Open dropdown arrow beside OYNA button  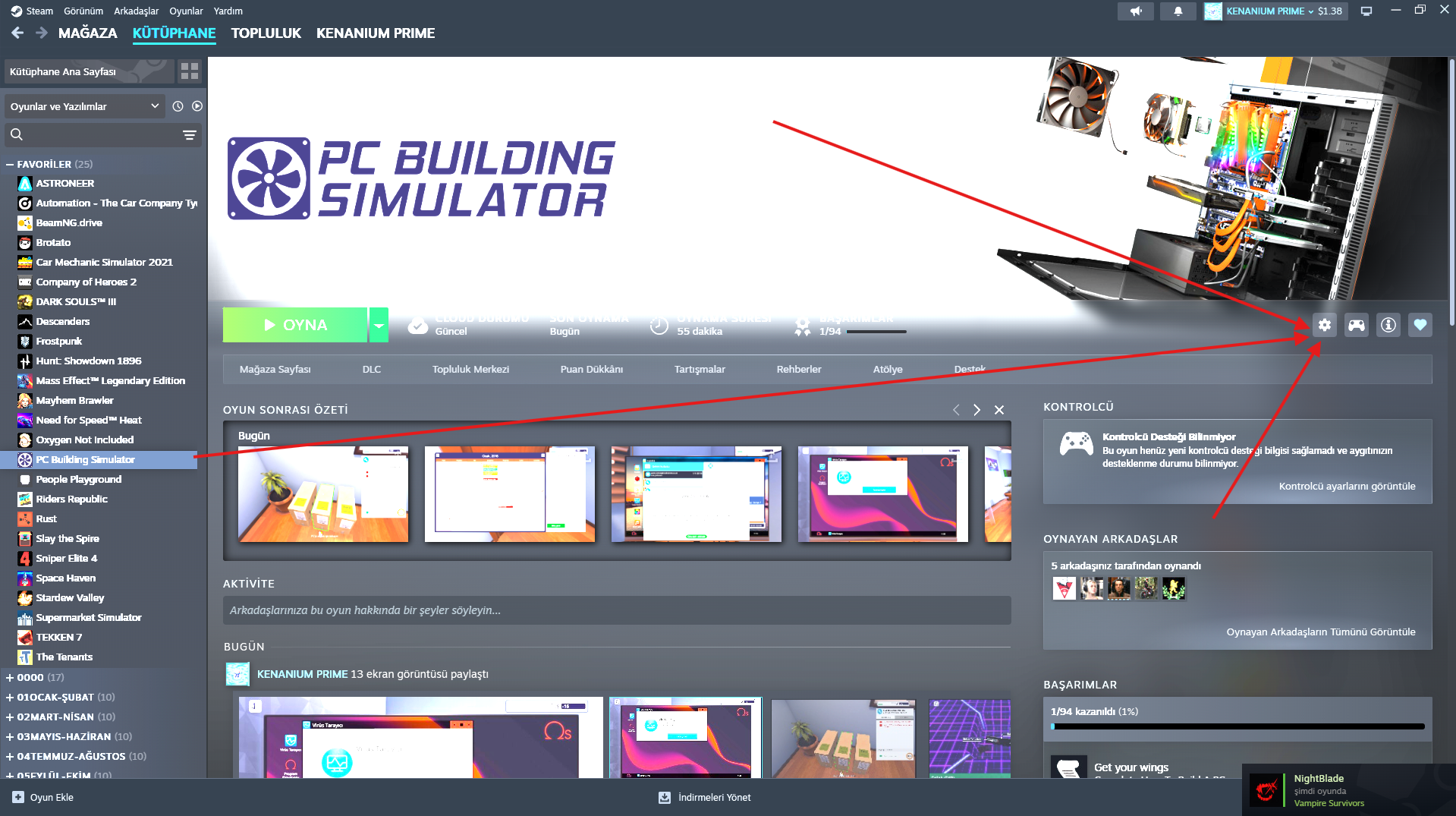click(379, 325)
